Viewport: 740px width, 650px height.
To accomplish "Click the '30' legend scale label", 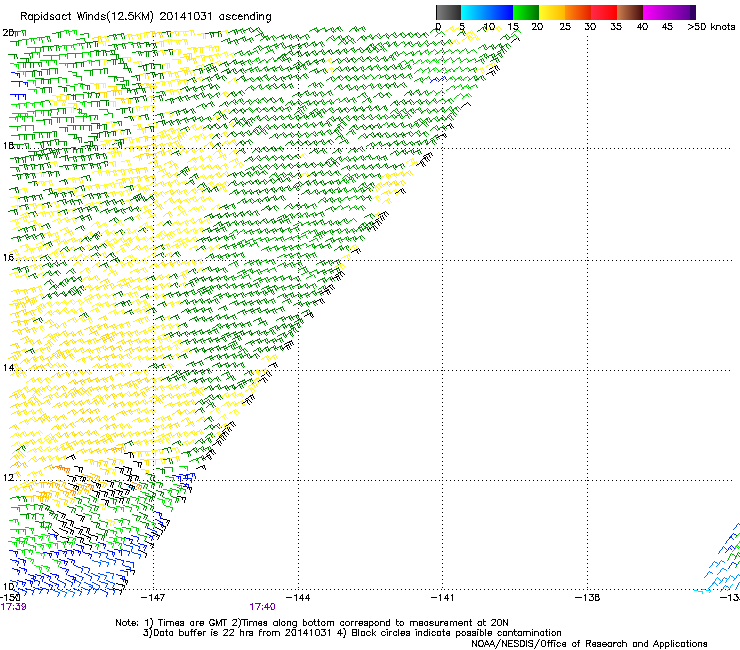I will click(x=590, y=27).
